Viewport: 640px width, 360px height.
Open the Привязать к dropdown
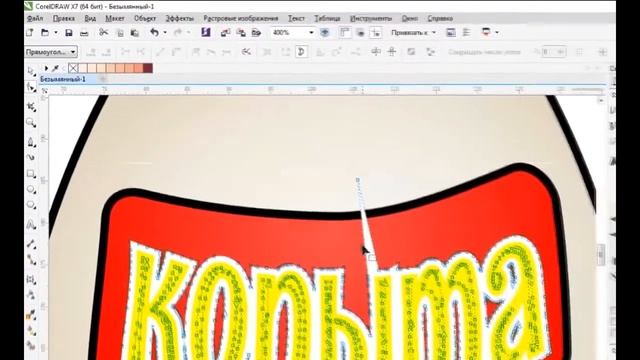pos(413,33)
